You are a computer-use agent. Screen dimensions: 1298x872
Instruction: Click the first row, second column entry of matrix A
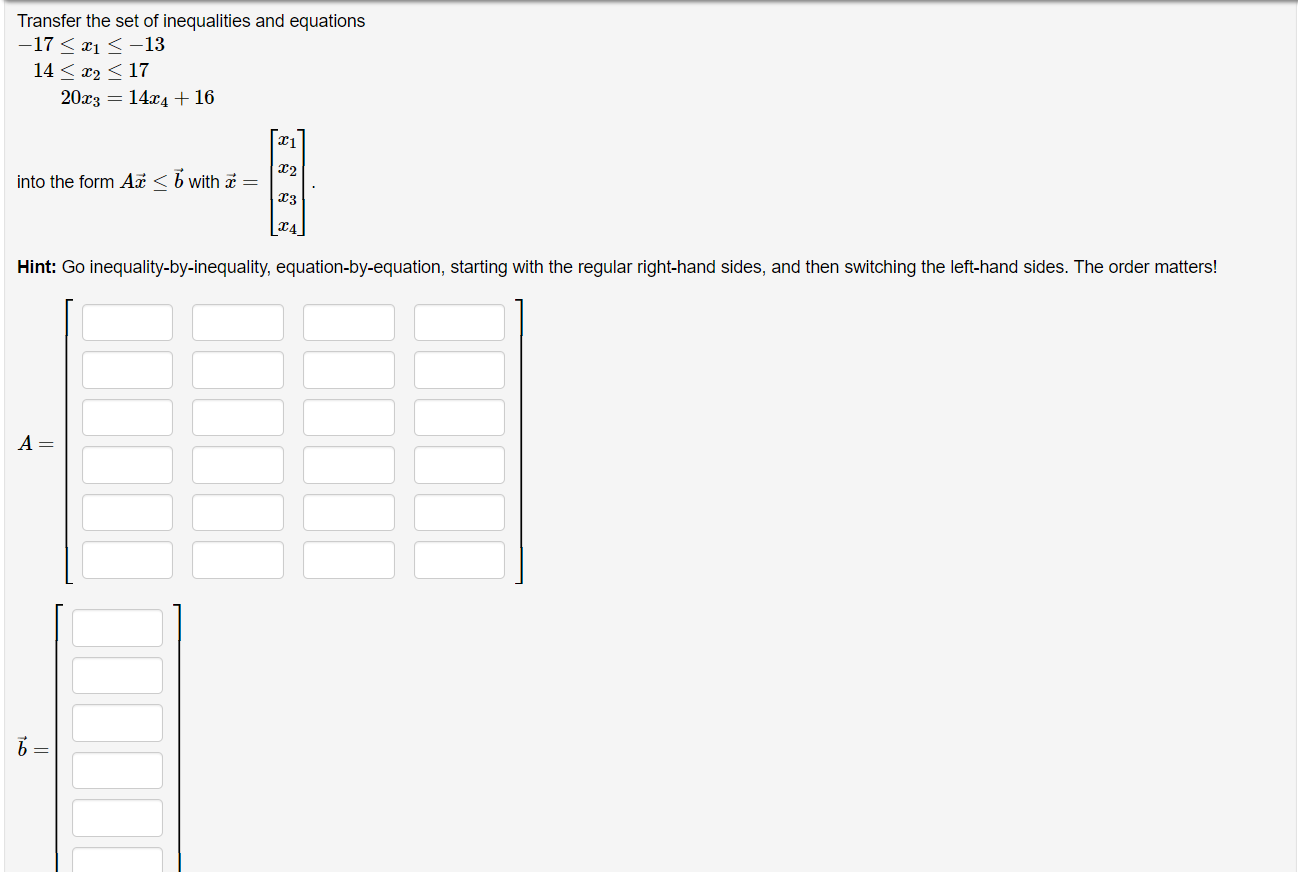238,321
